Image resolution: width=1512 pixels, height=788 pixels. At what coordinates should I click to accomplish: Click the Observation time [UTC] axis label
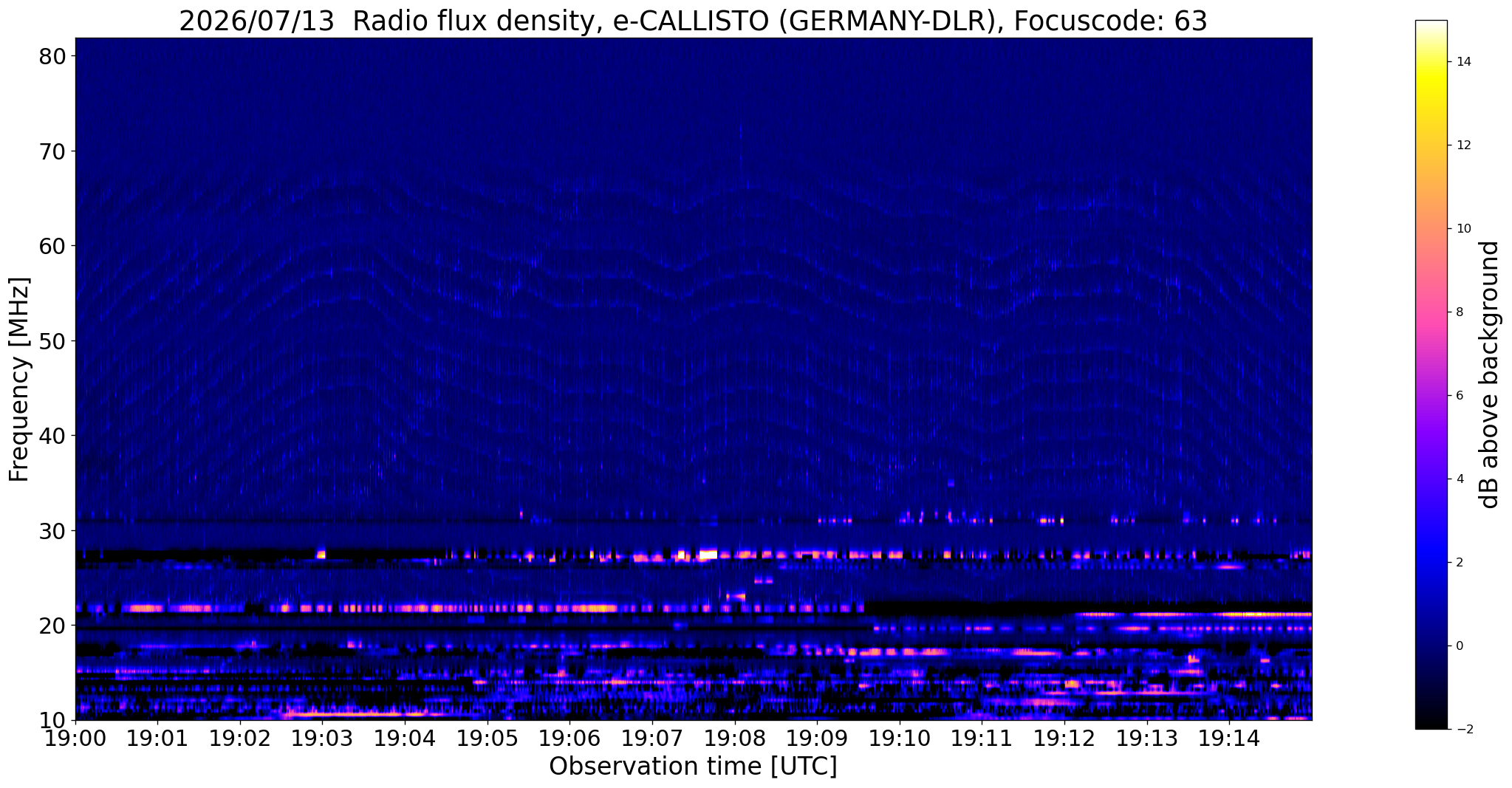click(x=693, y=767)
